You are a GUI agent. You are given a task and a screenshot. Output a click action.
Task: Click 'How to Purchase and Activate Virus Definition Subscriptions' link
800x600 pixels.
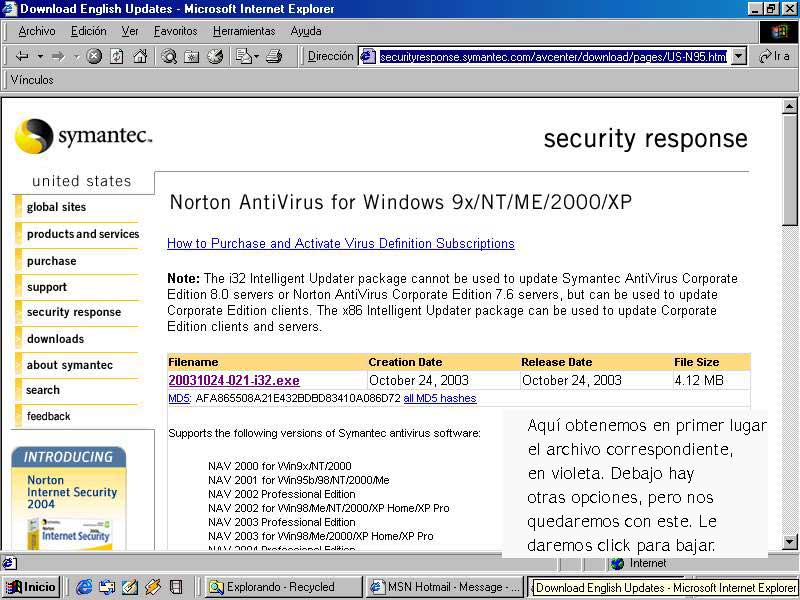point(341,243)
